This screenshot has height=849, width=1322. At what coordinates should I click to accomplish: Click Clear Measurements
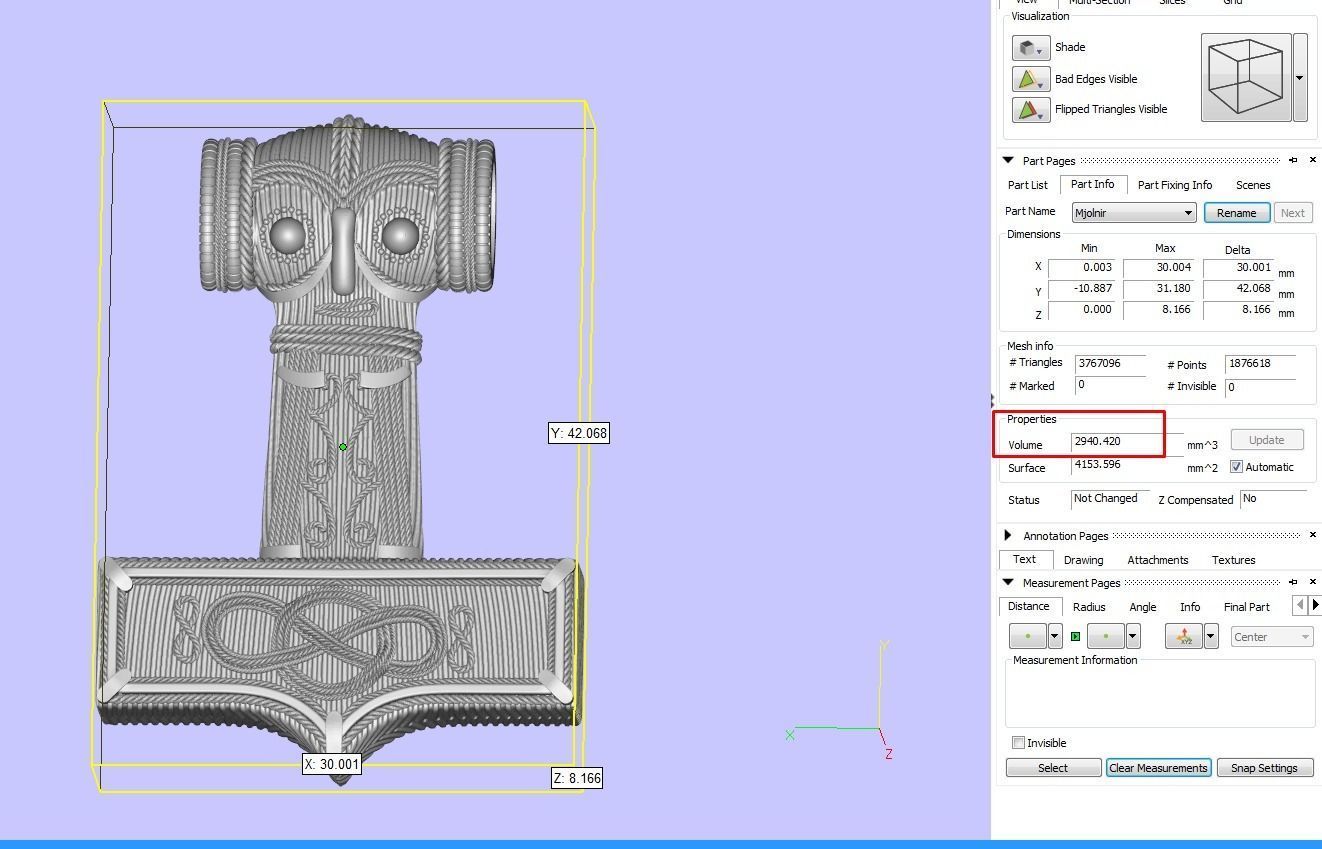pyautogui.click(x=1159, y=768)
